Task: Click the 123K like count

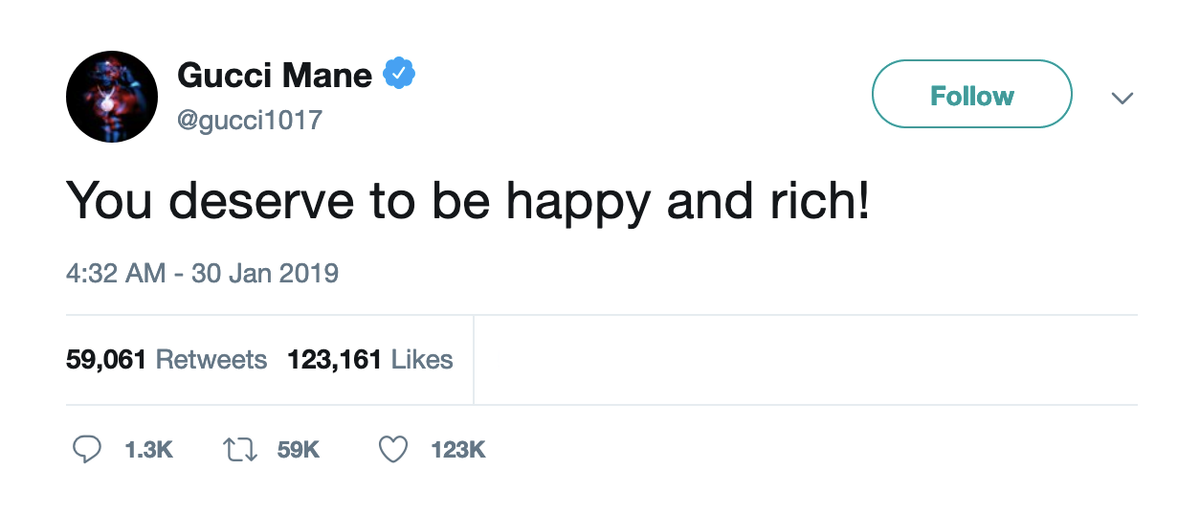Action: [x=458, y=451]
